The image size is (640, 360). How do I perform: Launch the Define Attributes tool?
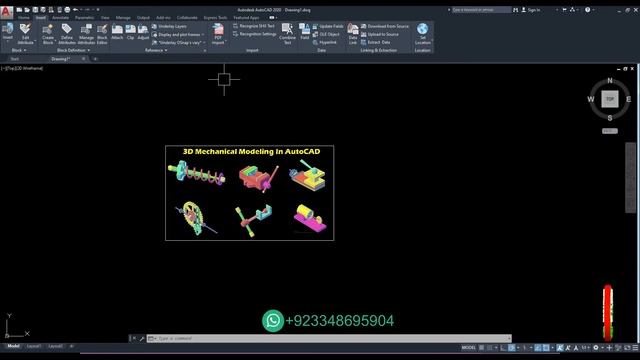(67, 33)
